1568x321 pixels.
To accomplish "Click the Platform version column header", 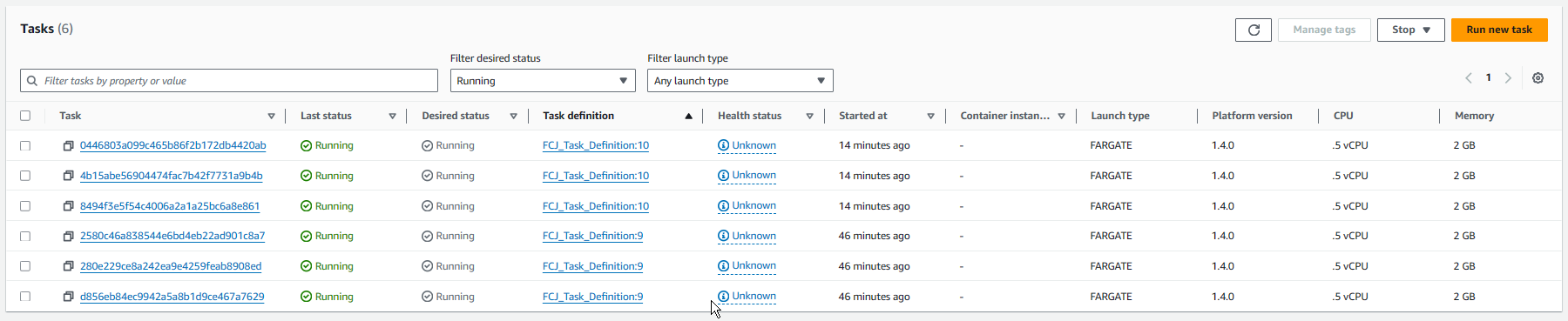I will tap(1252, 116).
